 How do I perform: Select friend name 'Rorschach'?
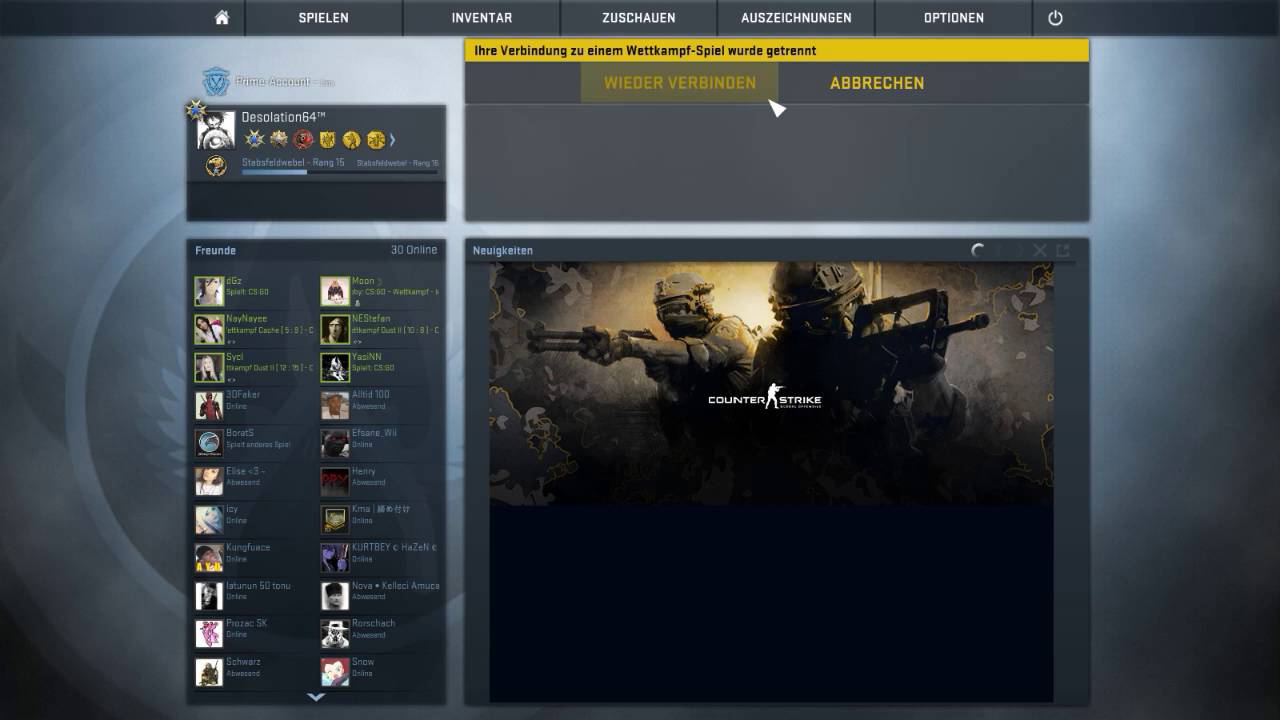[x=373, y=624]
